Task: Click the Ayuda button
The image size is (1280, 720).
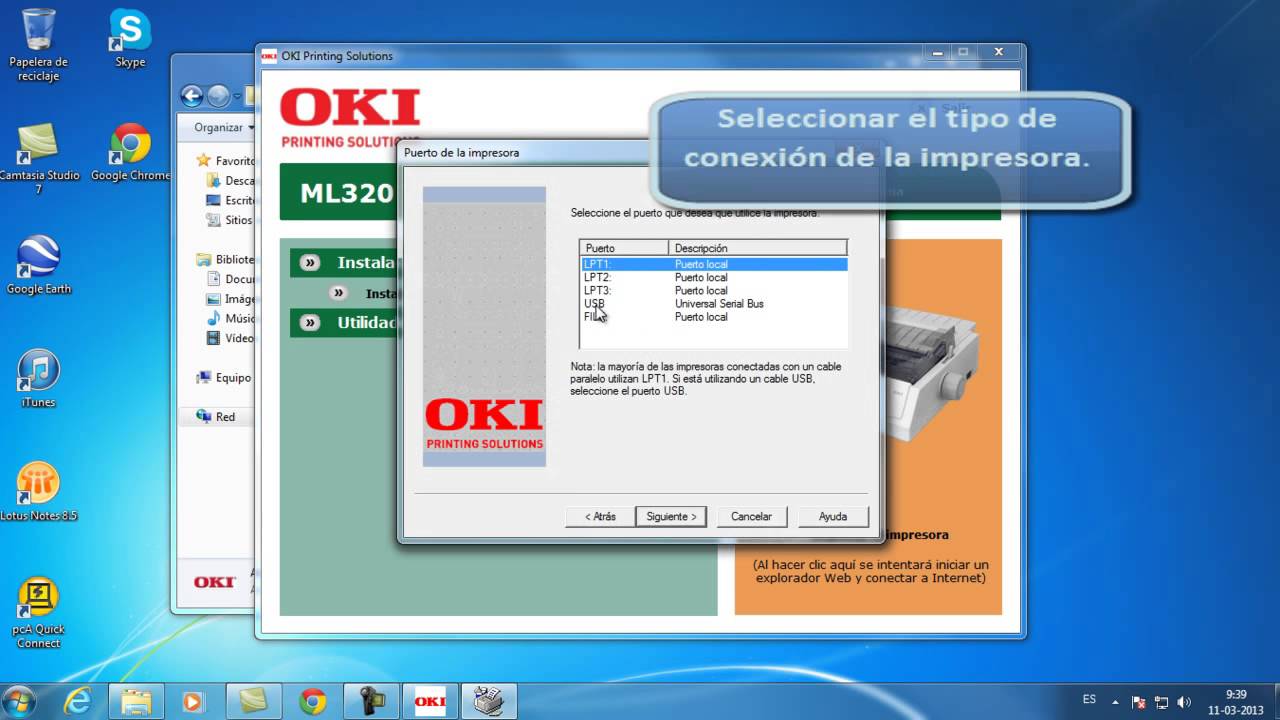Action: 833,517
